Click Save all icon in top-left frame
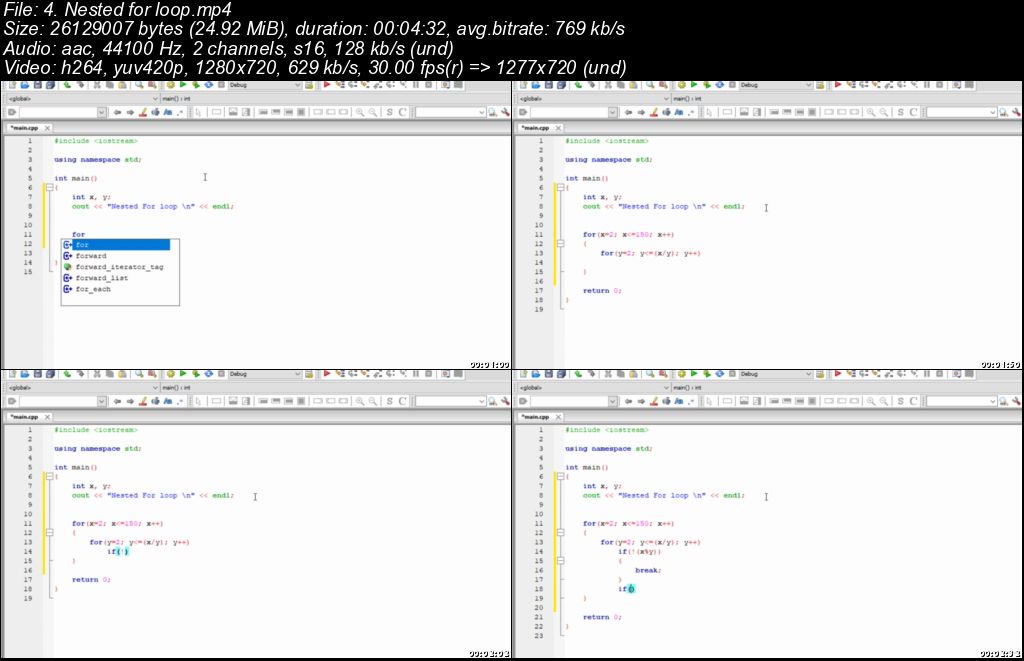Screen dimensions: 1024x661 point(50,85)
